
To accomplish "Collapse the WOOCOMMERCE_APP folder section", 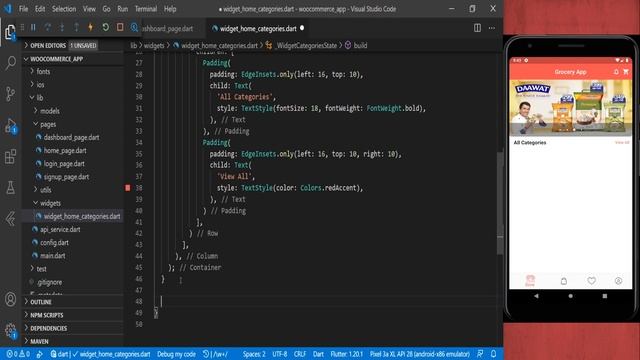I will pyautogui.click(x=73, y=59).
